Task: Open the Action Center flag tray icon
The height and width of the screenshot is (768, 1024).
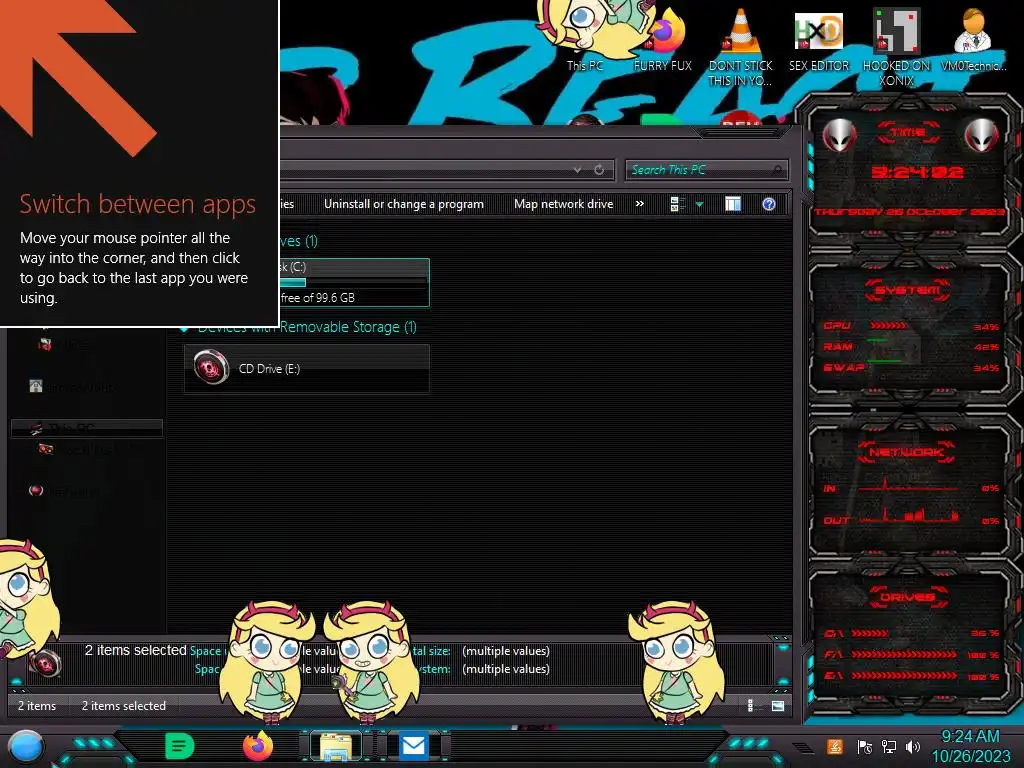Action: [864, 747]
